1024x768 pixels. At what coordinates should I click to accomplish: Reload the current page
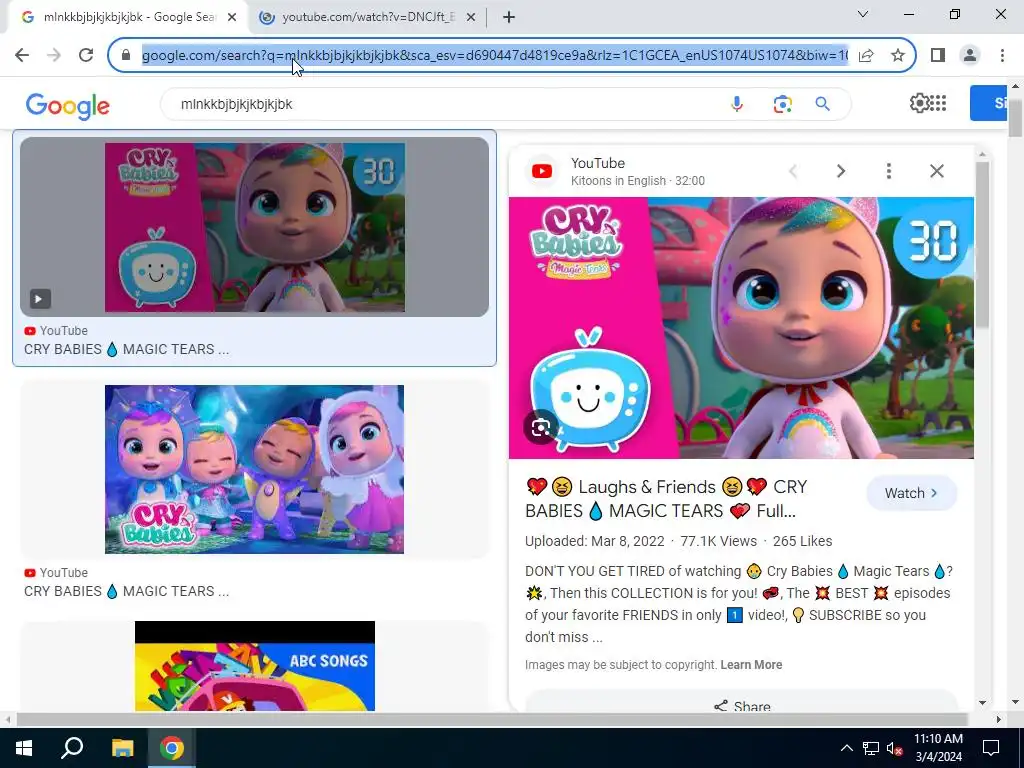coord(86,55)
